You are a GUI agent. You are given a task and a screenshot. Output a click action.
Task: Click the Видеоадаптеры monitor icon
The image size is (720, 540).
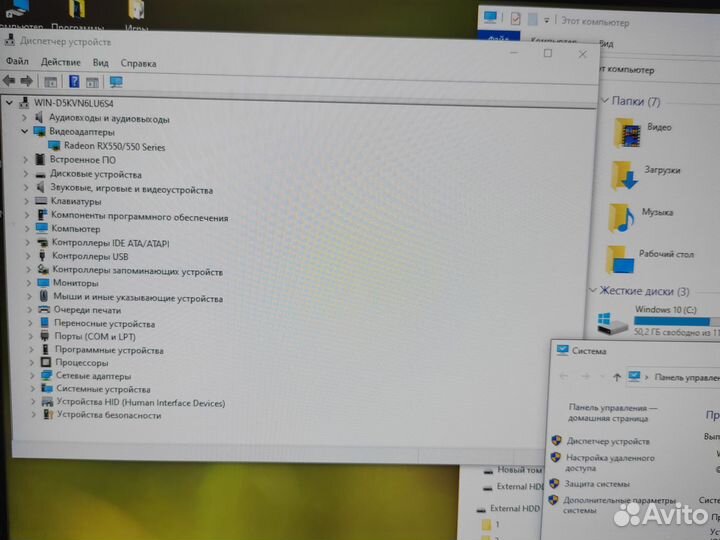[39, 131]
